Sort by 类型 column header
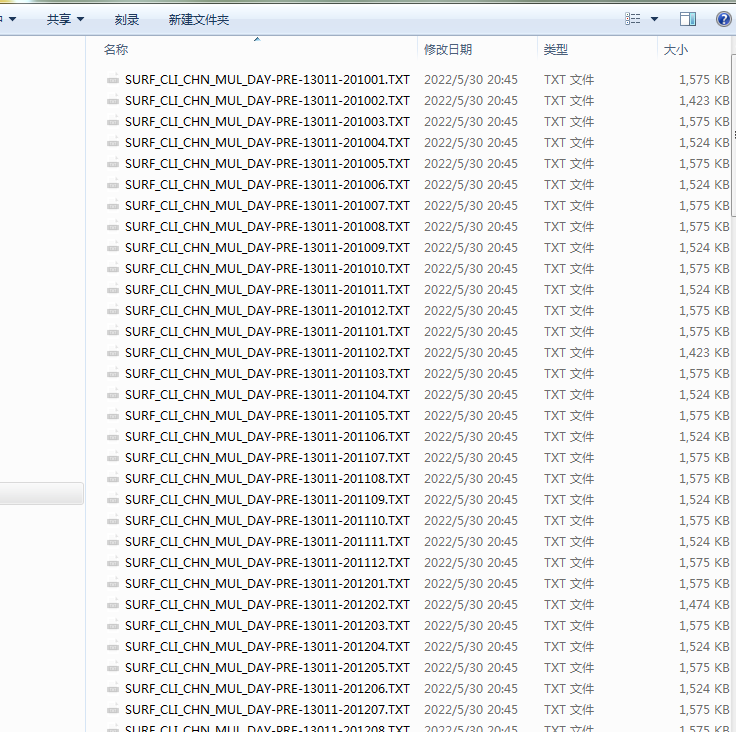This screenshot has height=732, width=736. (556, 49)
